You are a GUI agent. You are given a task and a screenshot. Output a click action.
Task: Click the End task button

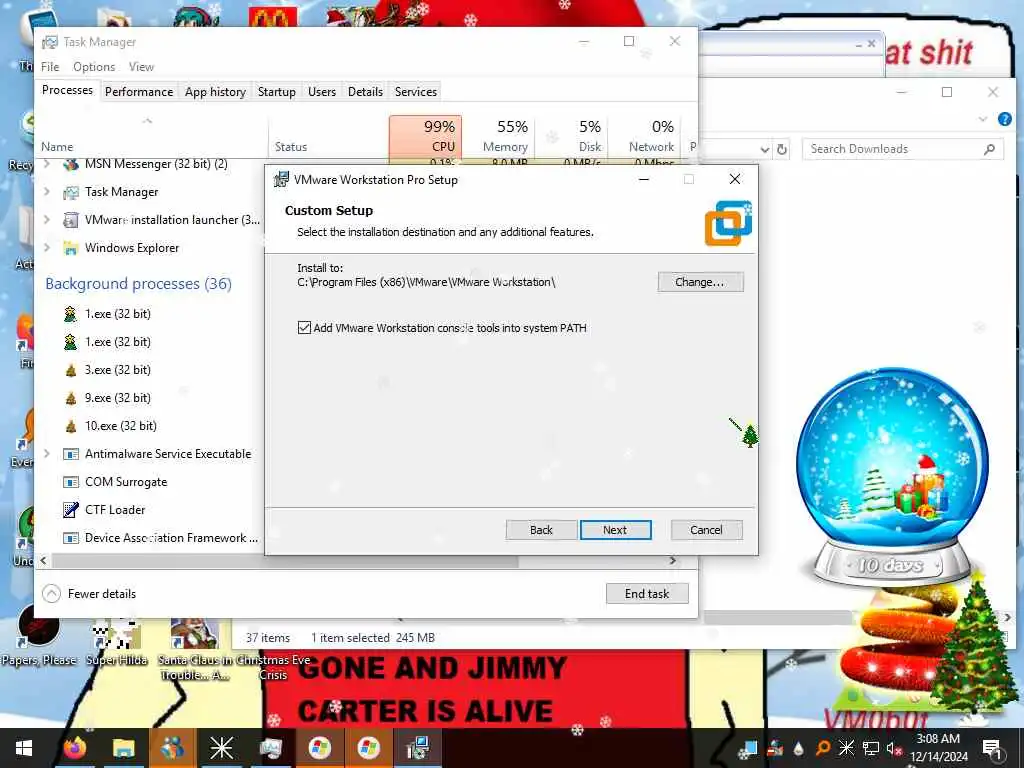tap(647, 594)
